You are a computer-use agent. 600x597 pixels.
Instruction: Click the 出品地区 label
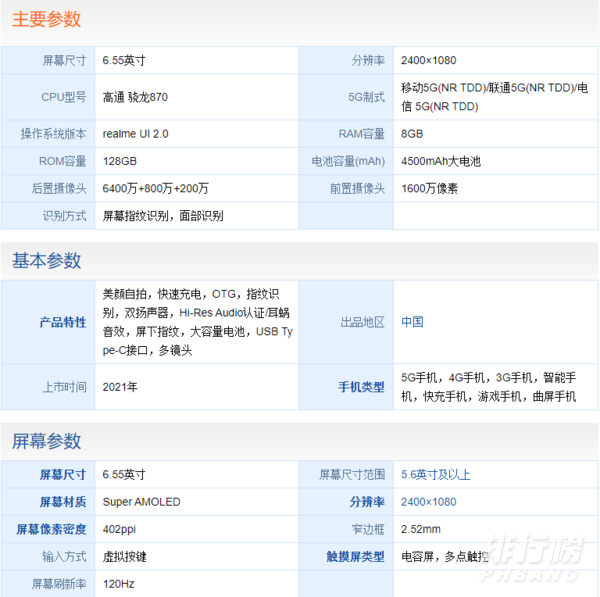362,322
